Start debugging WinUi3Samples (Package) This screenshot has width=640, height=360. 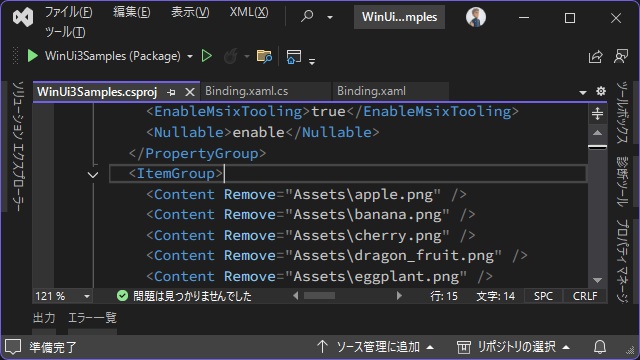[32, 56]
